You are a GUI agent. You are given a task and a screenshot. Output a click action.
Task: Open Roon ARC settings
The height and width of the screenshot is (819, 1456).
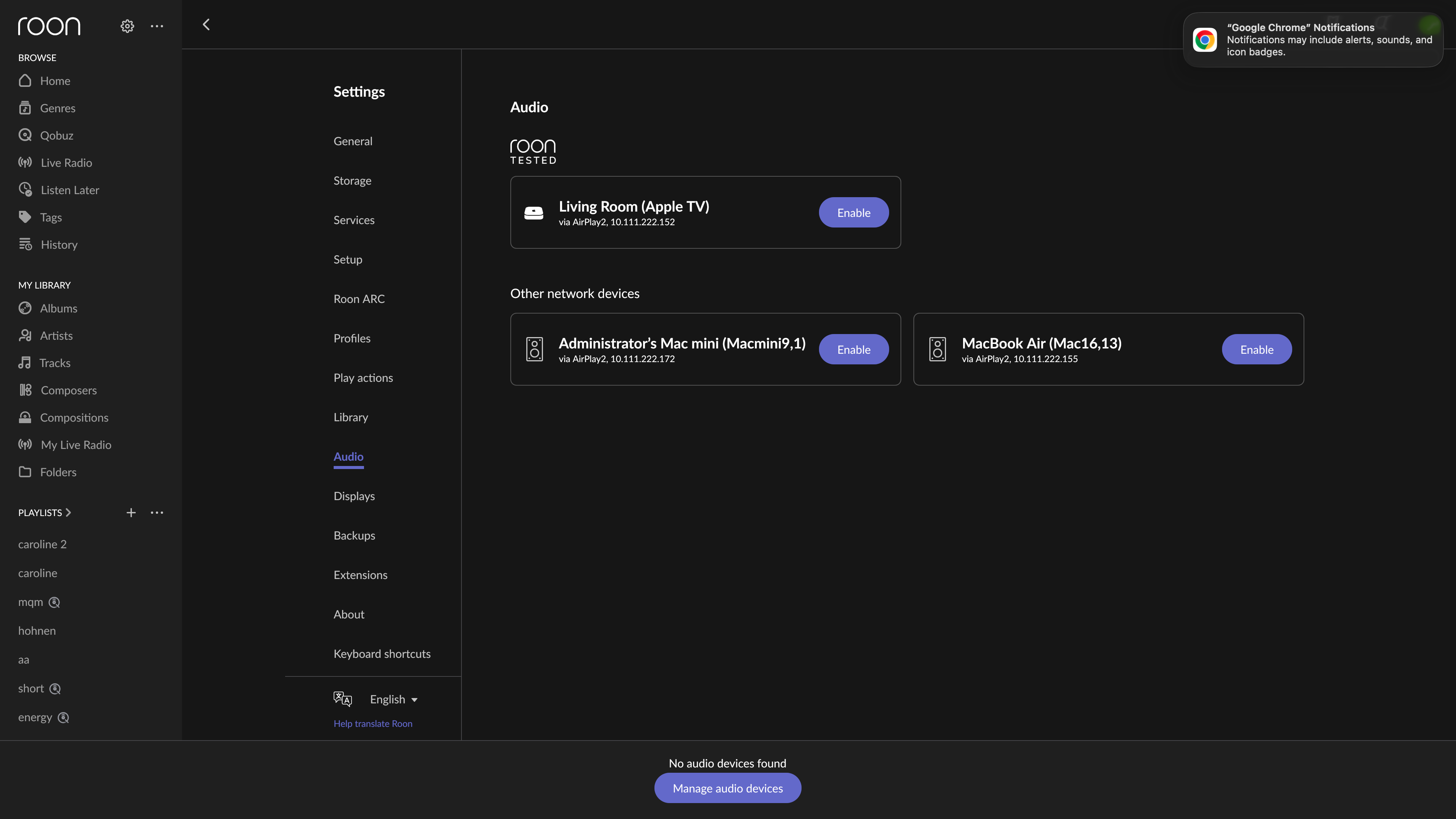coord(359,299)
